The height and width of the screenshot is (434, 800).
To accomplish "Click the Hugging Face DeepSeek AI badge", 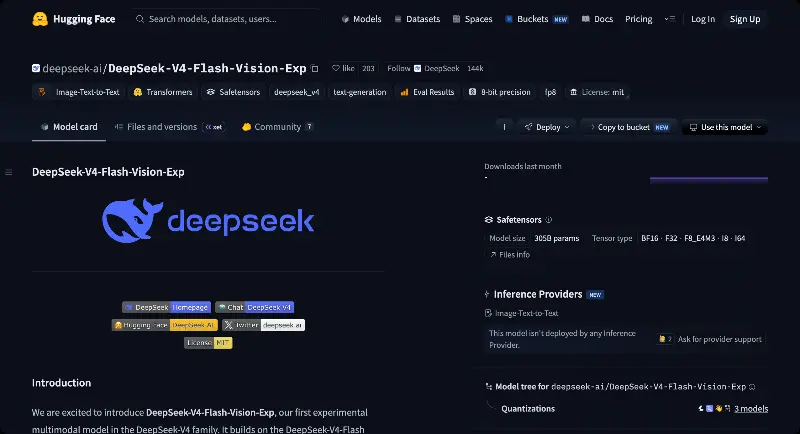I will coord(165,325).
